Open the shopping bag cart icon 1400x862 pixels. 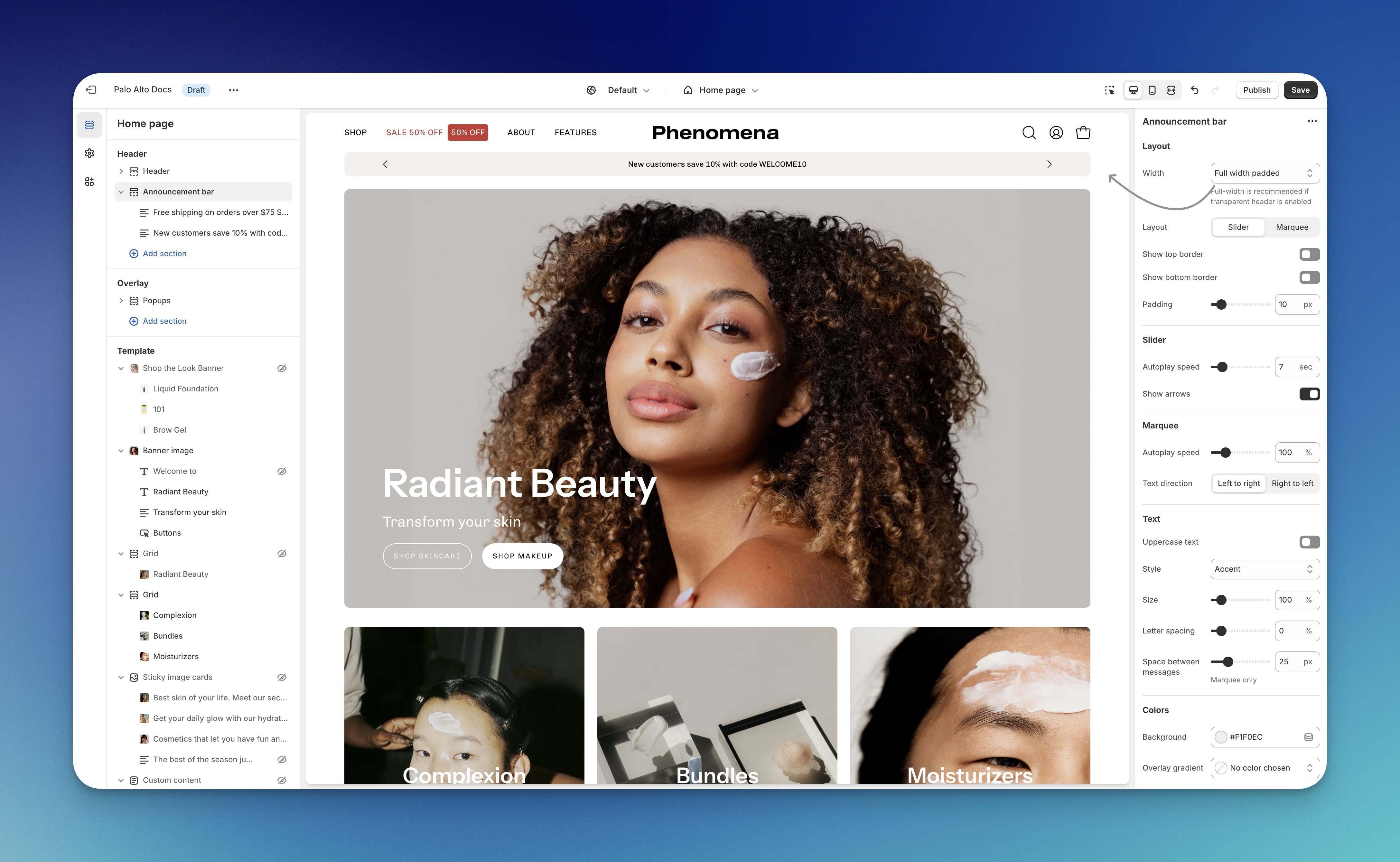pyautogui.click(x=1083, y=133)
